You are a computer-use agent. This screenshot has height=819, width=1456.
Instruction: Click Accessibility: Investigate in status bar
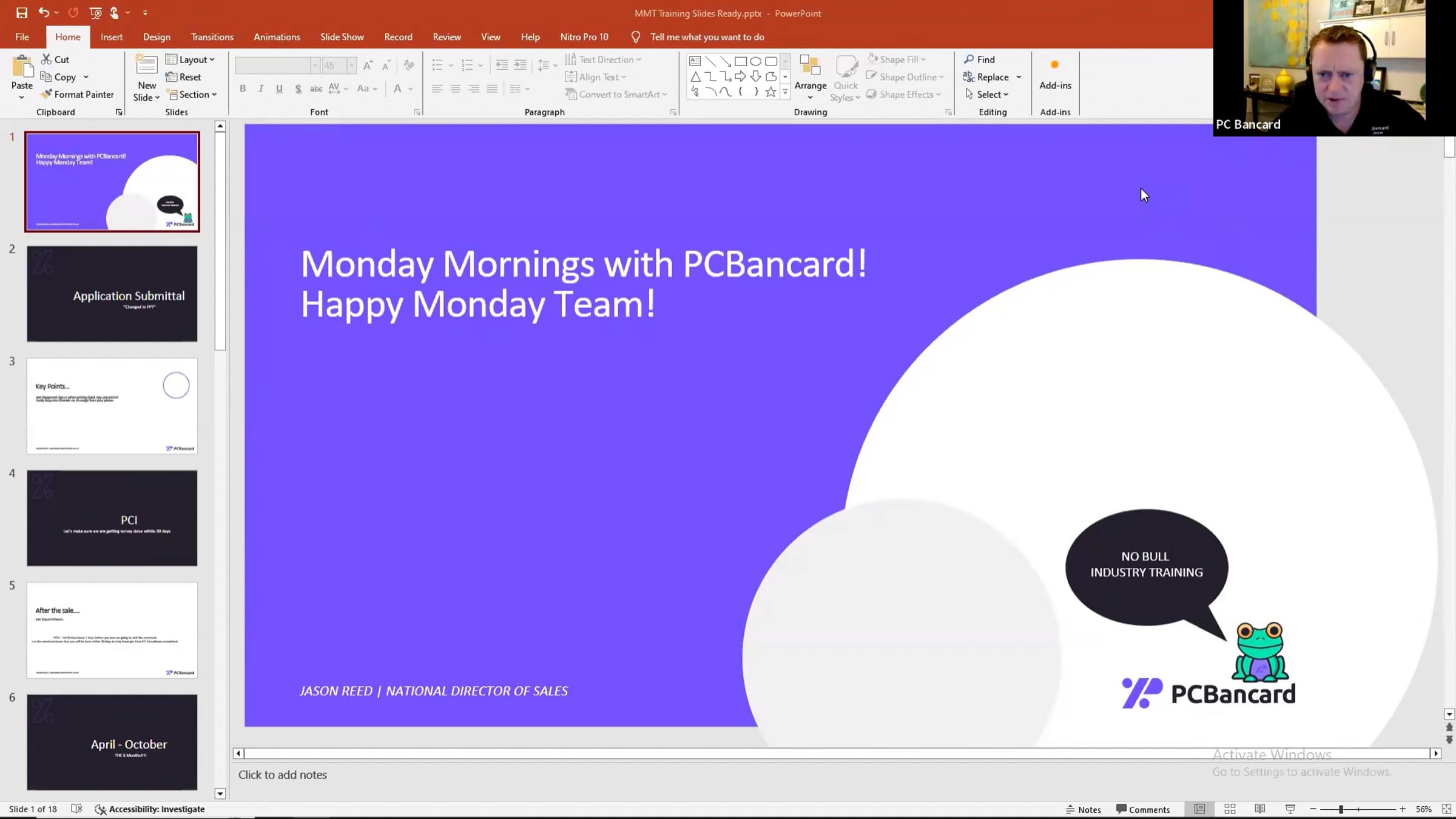(150, 809)
